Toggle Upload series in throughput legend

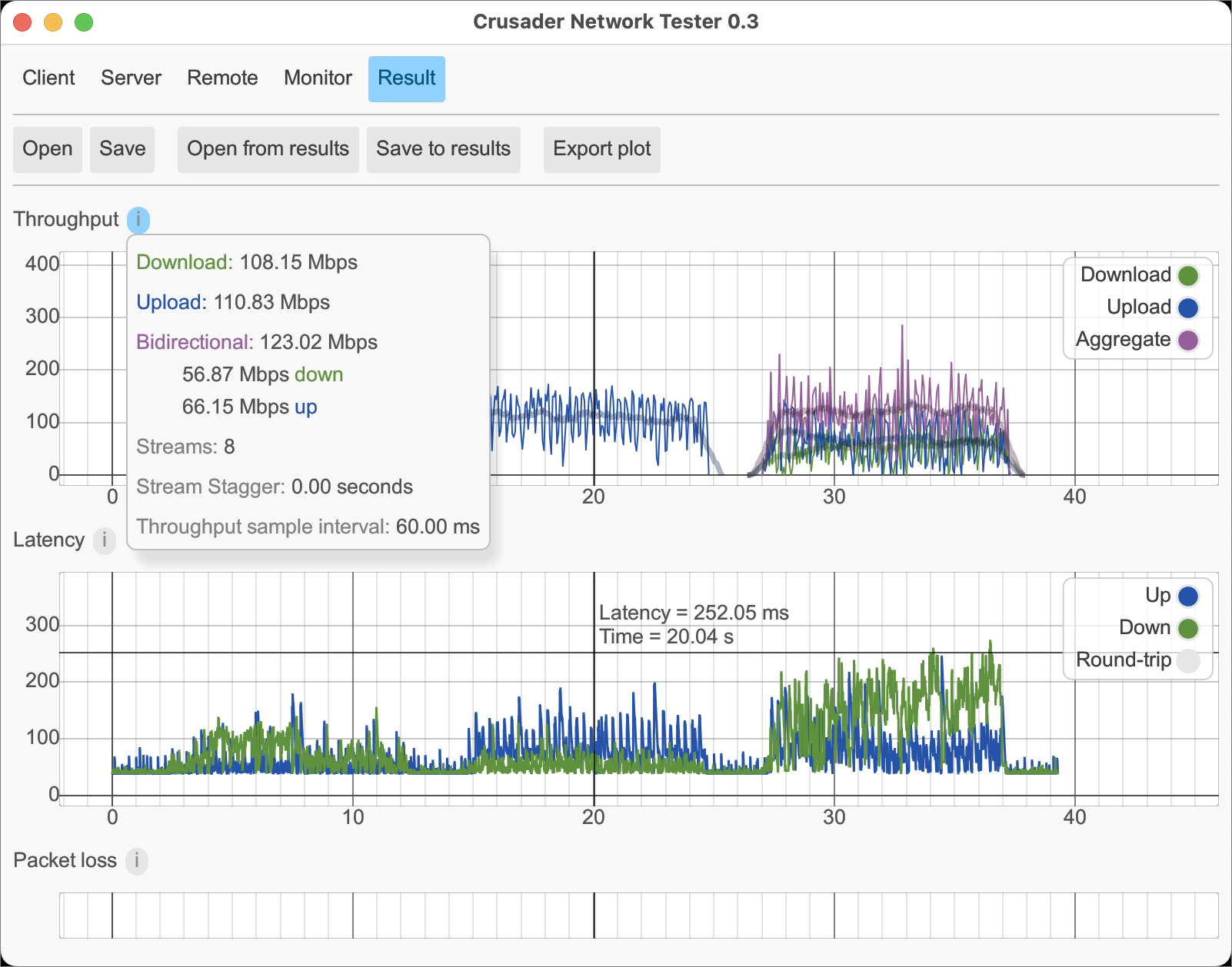coord(1152,307)
